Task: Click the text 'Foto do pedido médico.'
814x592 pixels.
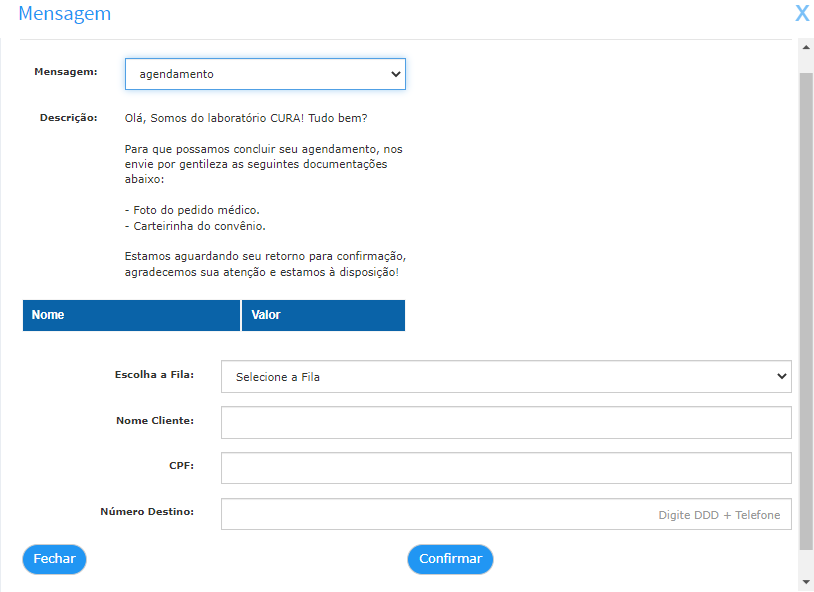Action: tap(196, 210)
